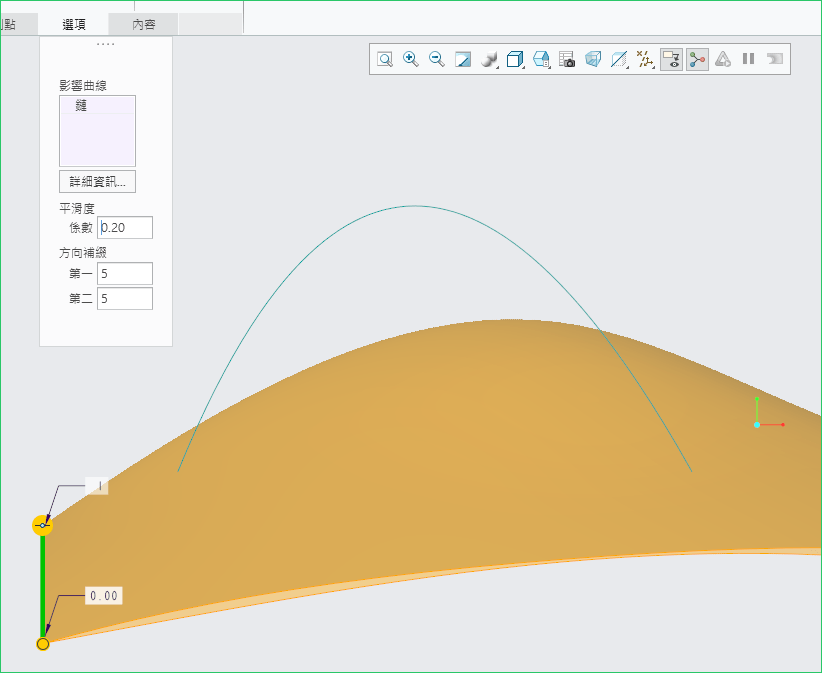Expand the Datum Display Filters dropdown
The width and height of the screenshot is (822, 673).
pyautogui.click(x=645, y=60)
